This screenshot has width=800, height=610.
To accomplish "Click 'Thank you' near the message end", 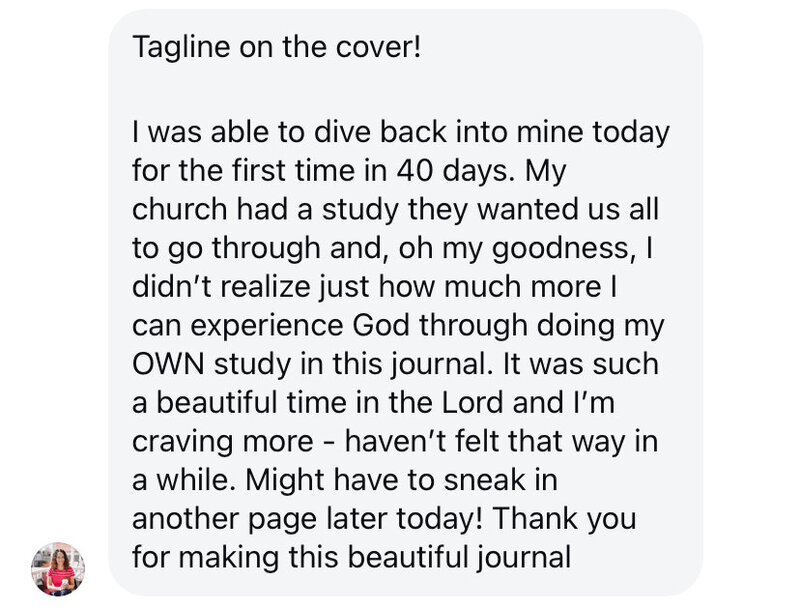I will [564, 519].
